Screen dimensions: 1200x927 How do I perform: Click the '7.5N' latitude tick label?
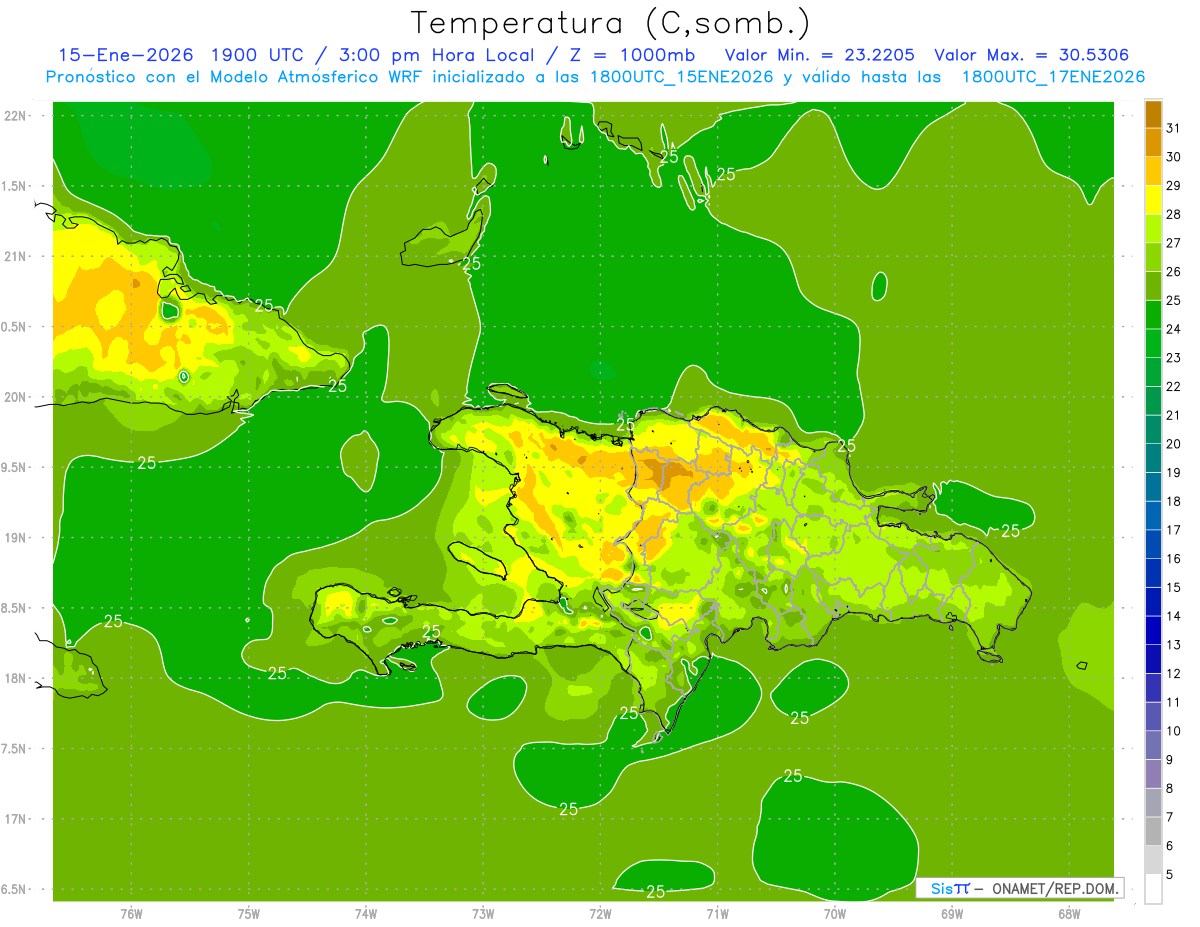pyautogui.click(x=15, y=749)
